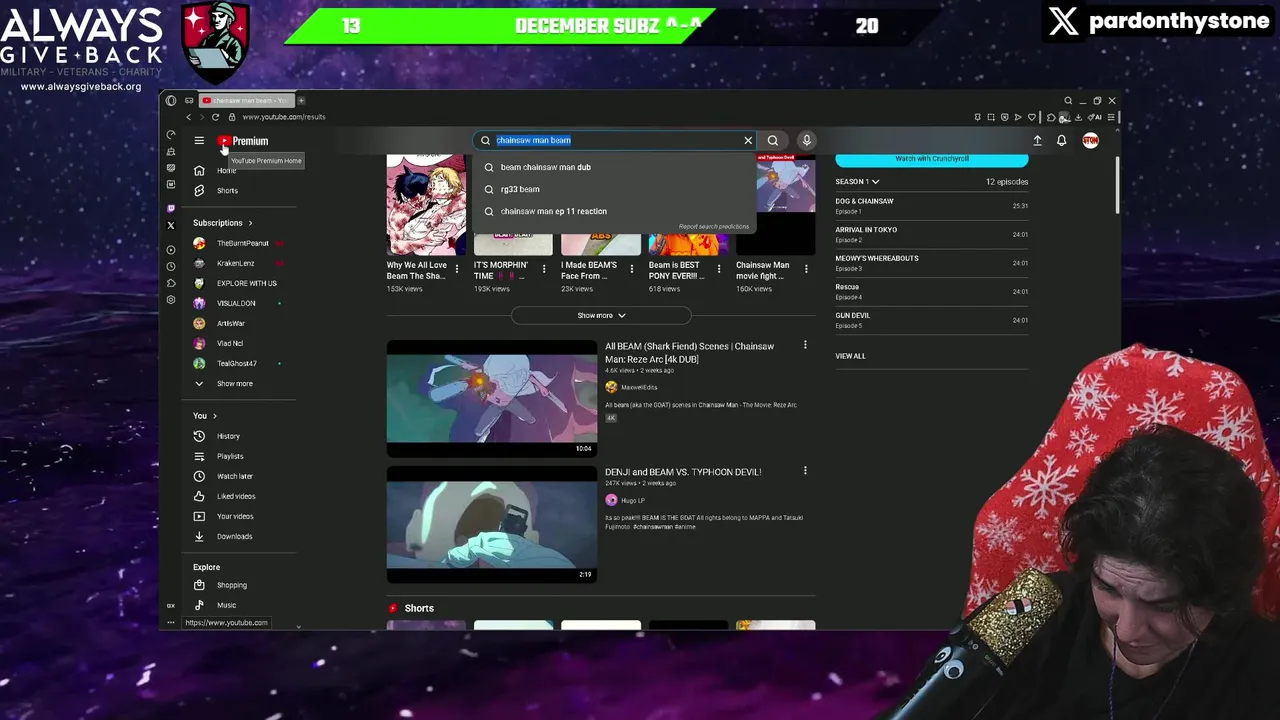This screenshot has height=720, width=1280.
Task: Open X in browser sidebar
Action: pyautogui.click(x=171, y=226)
